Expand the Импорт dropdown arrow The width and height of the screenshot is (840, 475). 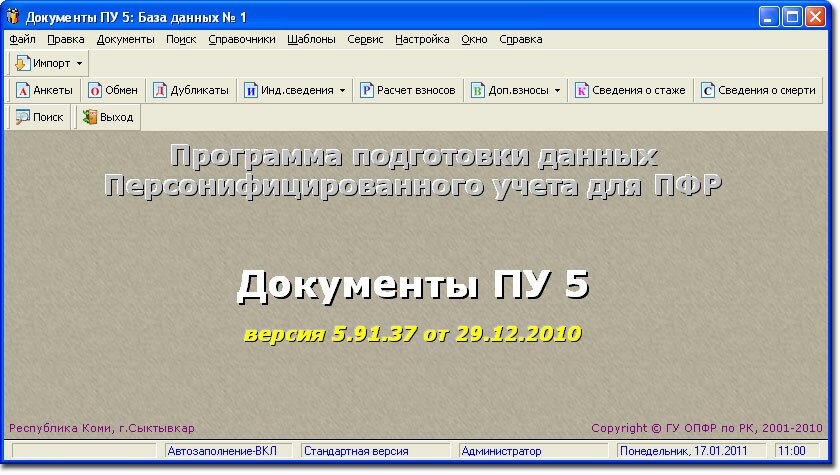coord(79,63)
